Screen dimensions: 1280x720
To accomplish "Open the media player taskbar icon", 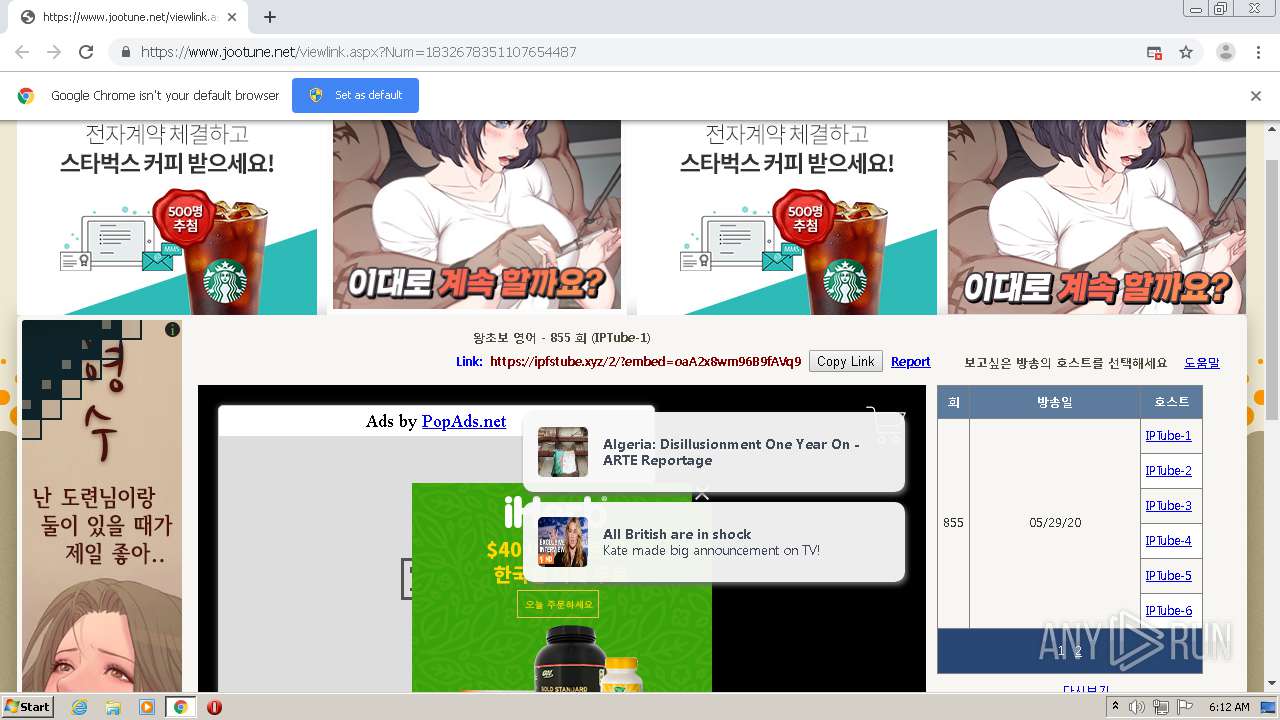I will click(x=147, y=707).
